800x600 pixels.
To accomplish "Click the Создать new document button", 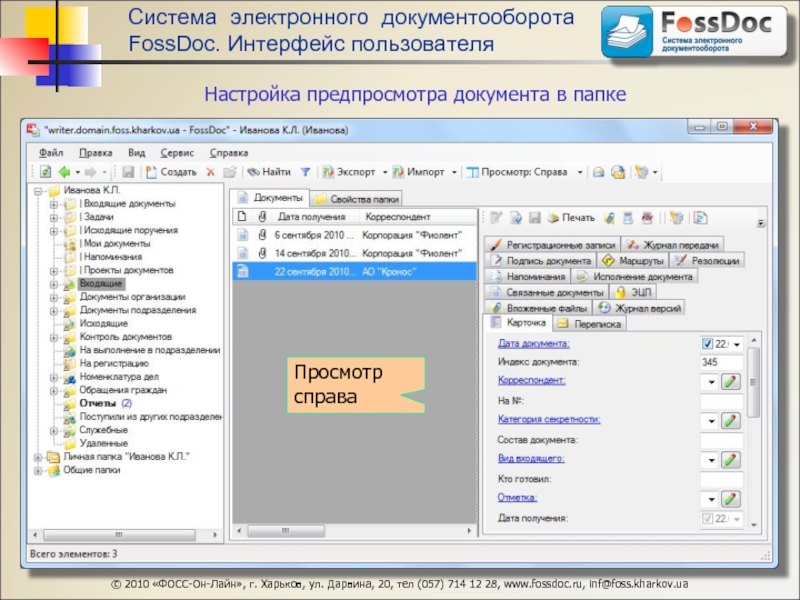I will 171,172.
